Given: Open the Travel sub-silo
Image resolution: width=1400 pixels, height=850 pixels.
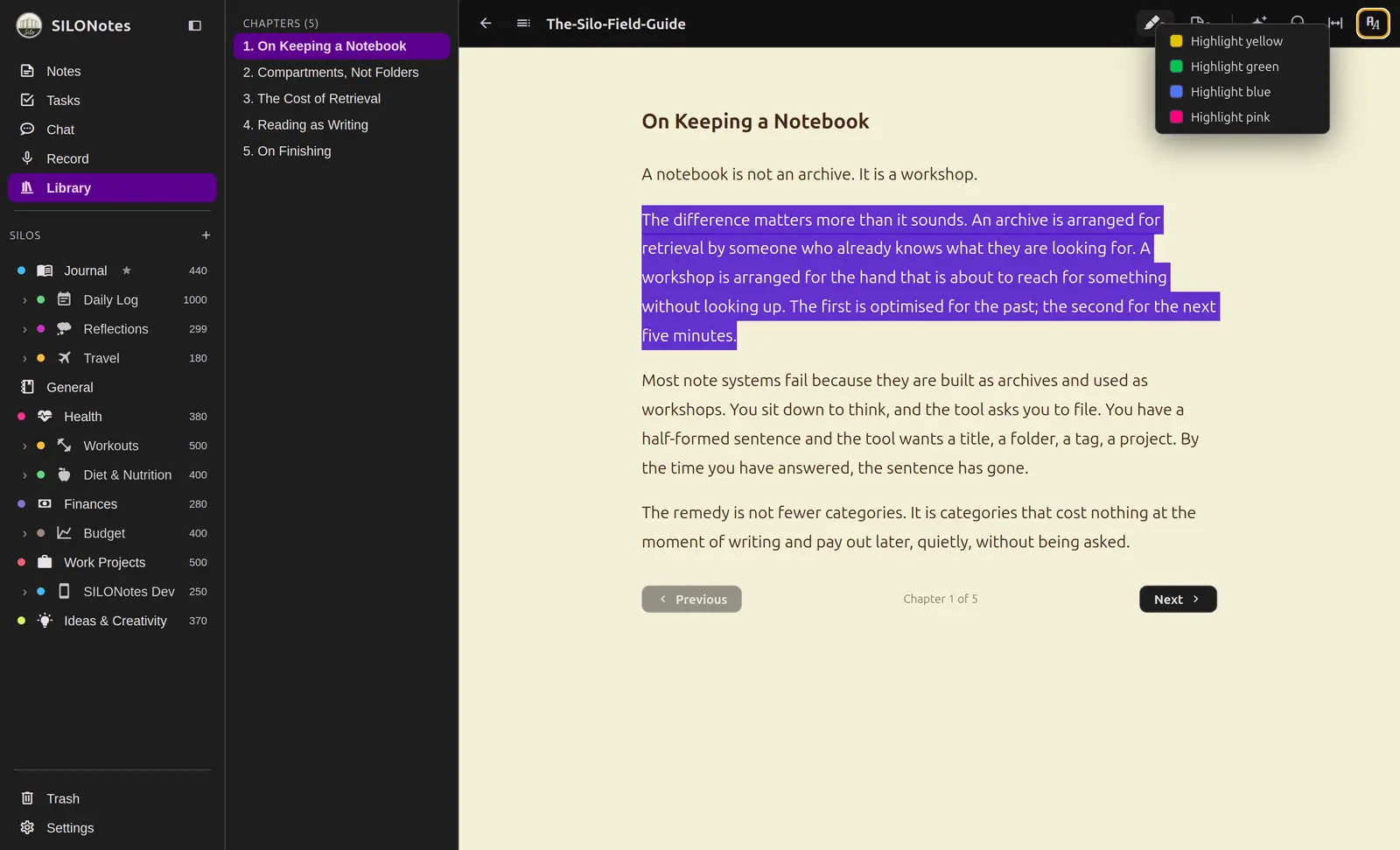Looking at the screenshot, I should pyautogui.click(x=112, y=358).
